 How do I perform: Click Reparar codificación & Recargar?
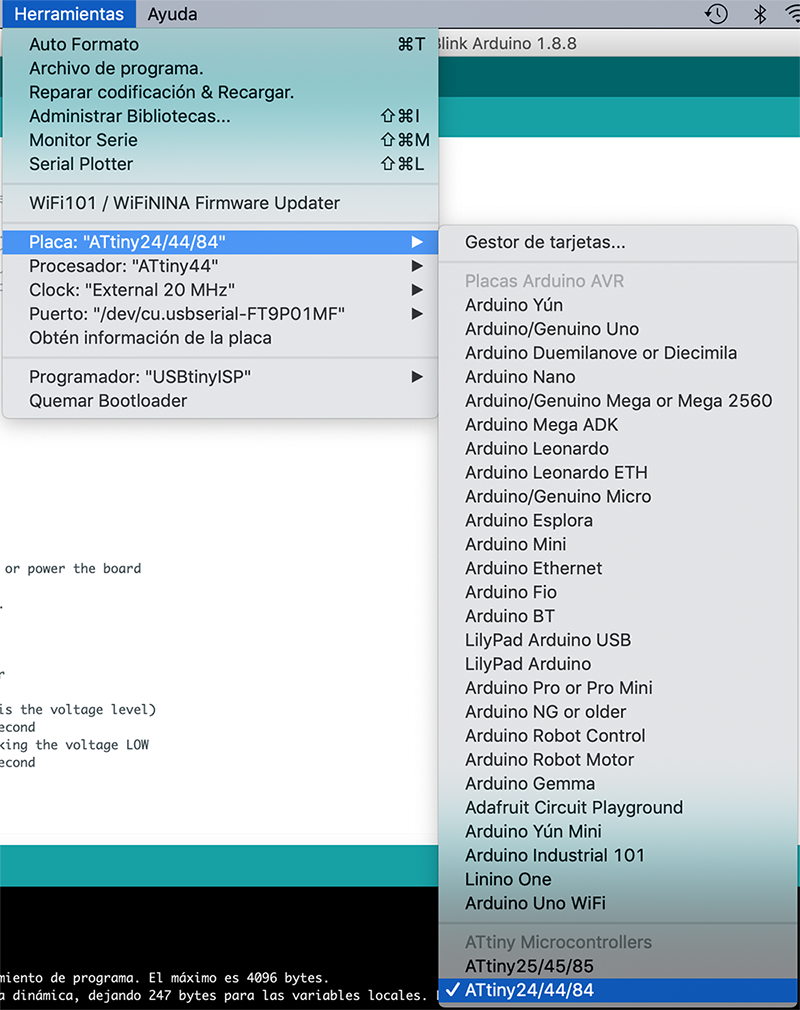click(220, 92)
